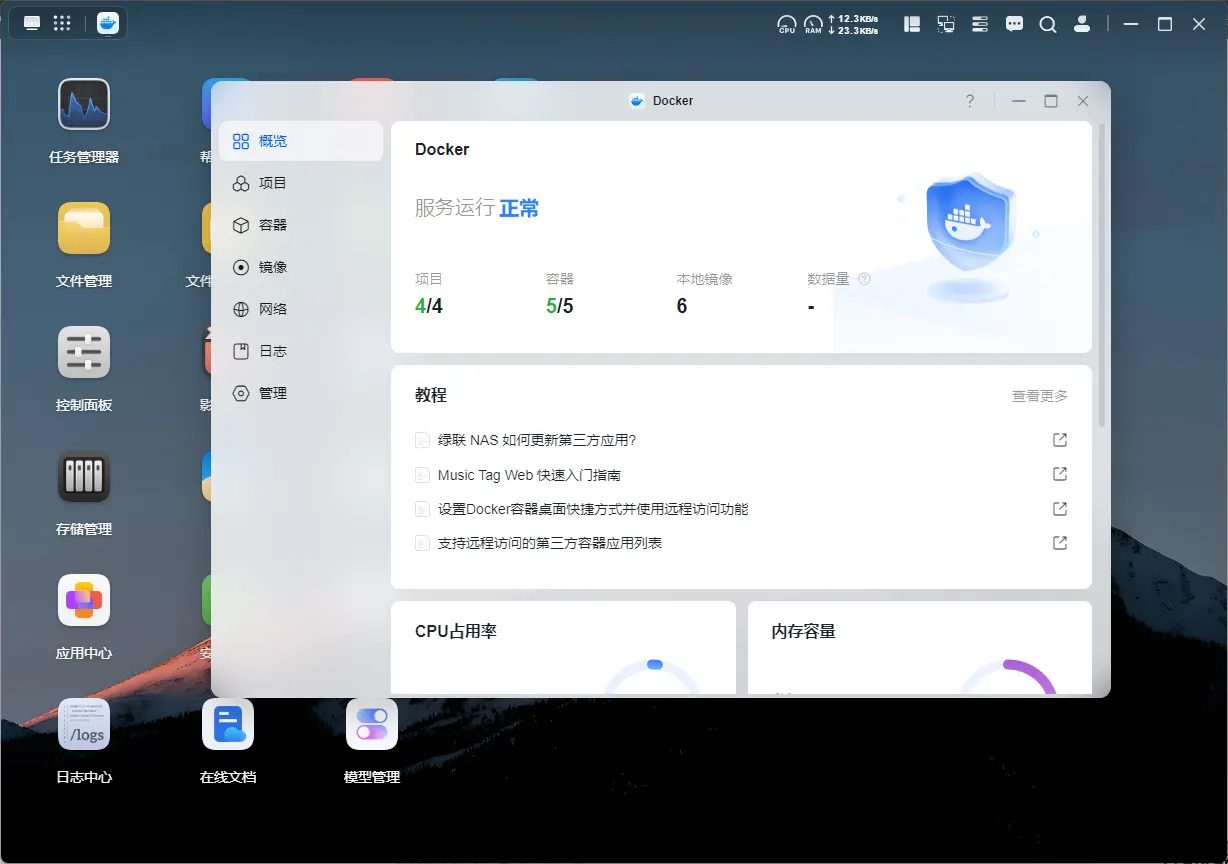Open the 容器 containers section
The image size is (1228, 864).
[300, 225]
